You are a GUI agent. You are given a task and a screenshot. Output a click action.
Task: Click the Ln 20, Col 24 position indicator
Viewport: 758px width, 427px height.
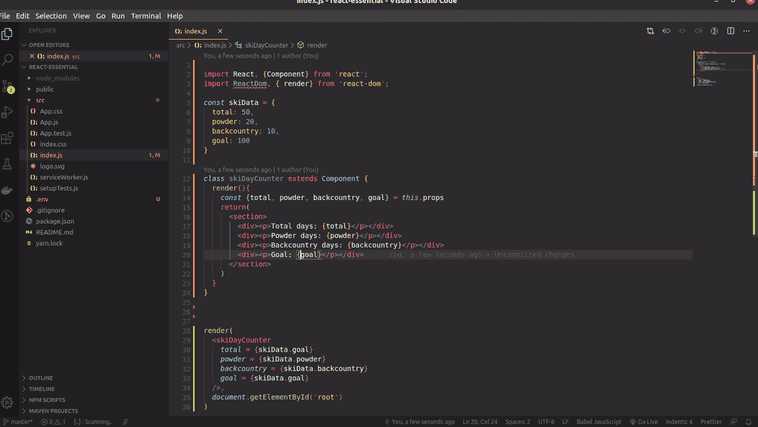pos(480,422)
